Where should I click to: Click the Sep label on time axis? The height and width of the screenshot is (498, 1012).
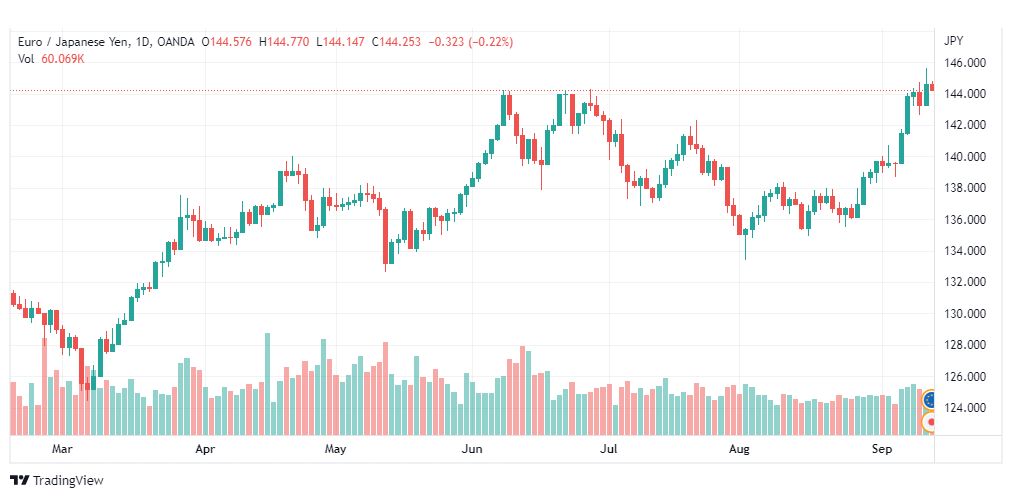click(x=882, y=449)
